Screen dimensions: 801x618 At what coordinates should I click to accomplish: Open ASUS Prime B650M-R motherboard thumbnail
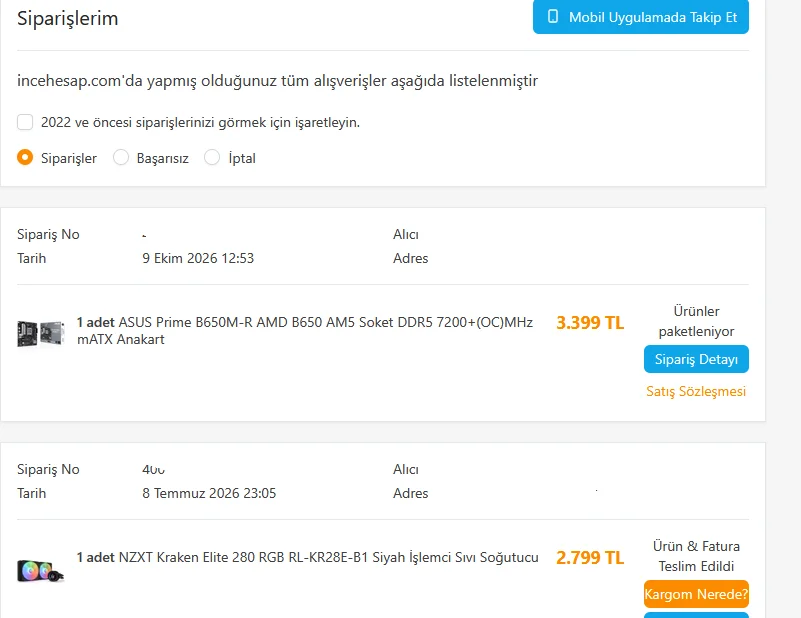(41, 333)
